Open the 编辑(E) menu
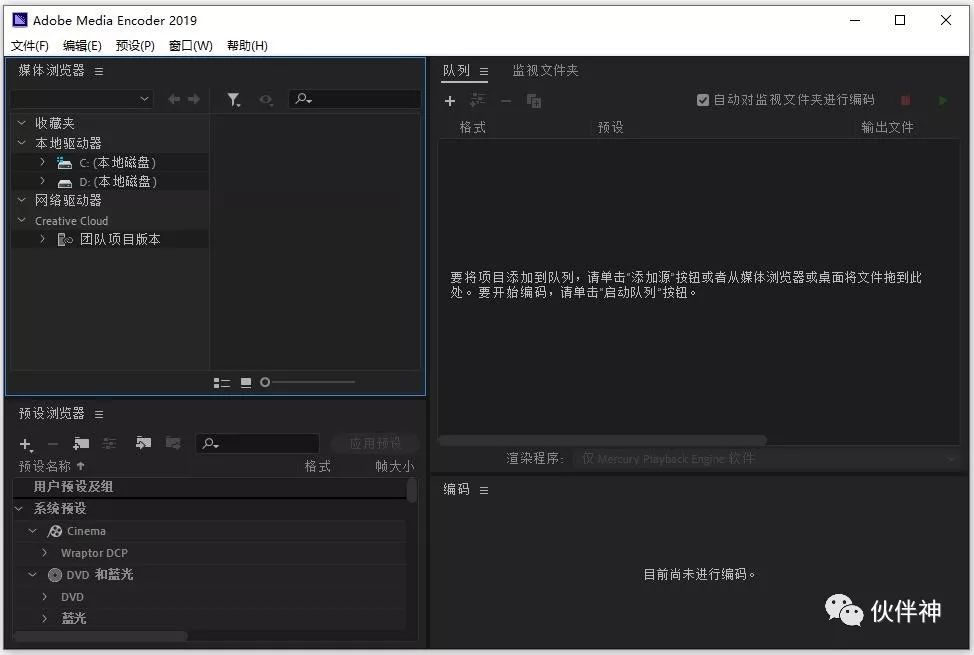The height and width of the screenshot is (655, 974). coord(82,45)
